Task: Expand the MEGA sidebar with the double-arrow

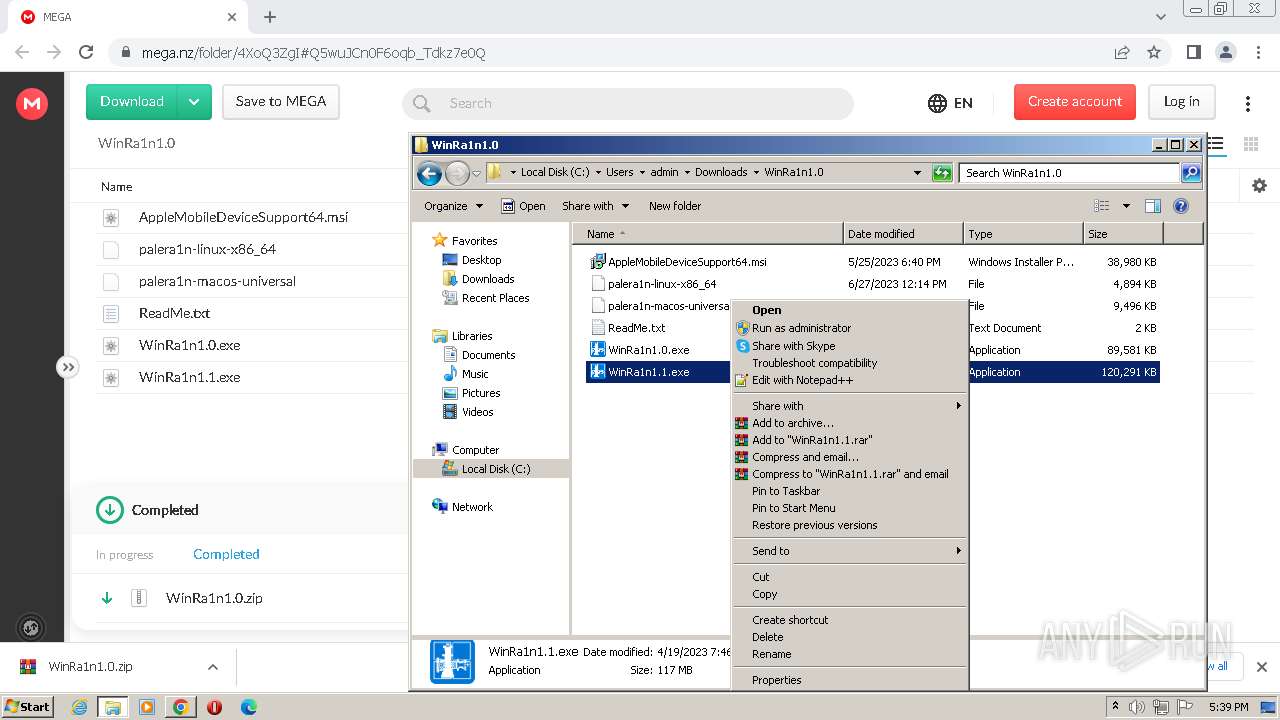Action: coord(67,367)
